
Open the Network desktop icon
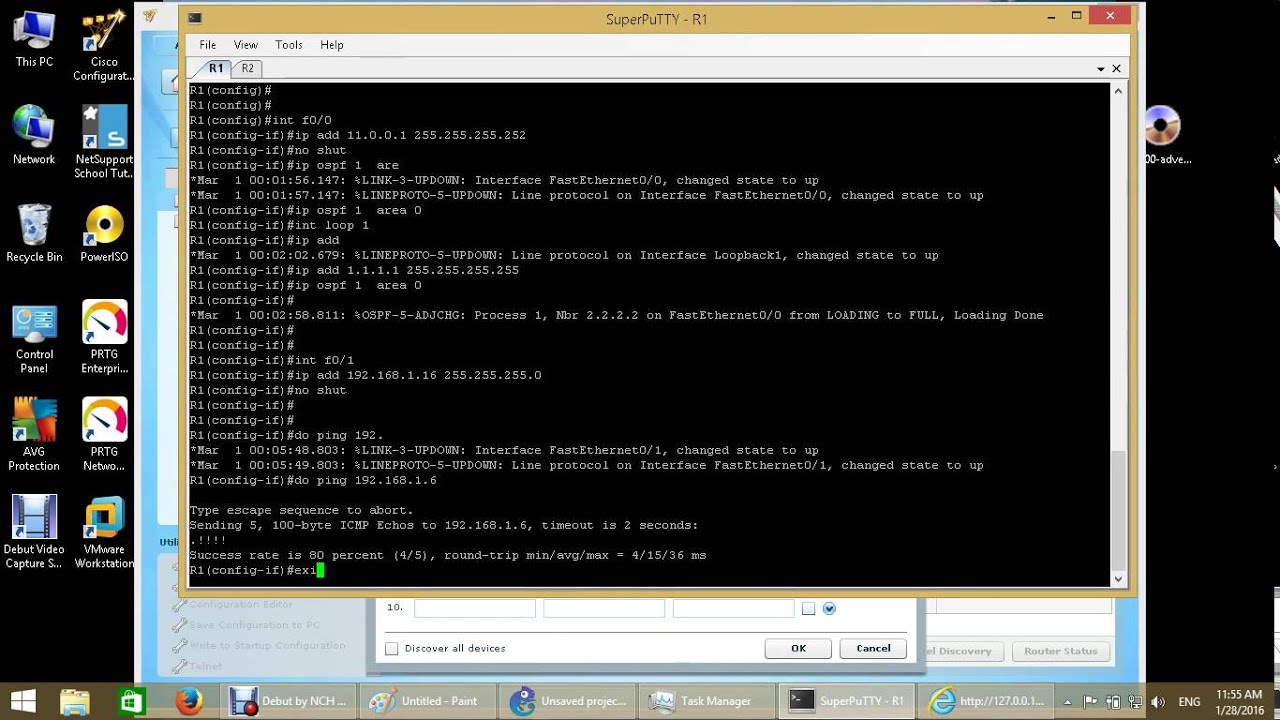pos(34,135)
